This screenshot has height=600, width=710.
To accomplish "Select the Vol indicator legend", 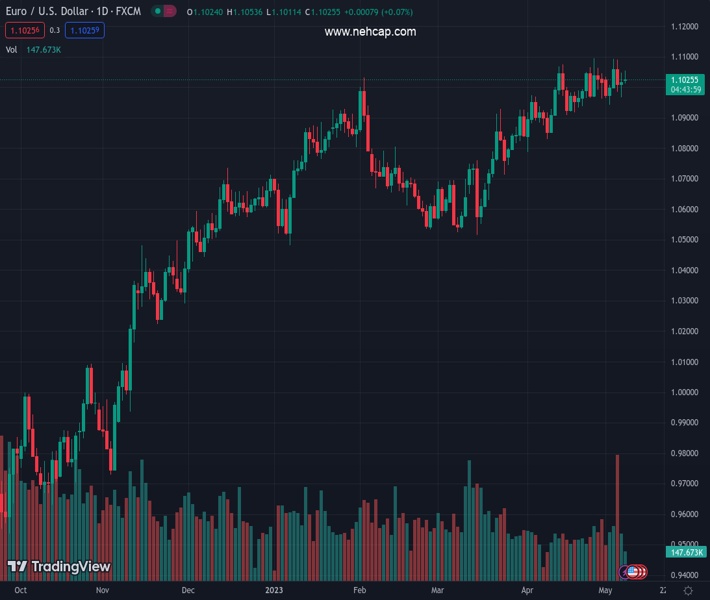I will point(11,49).
